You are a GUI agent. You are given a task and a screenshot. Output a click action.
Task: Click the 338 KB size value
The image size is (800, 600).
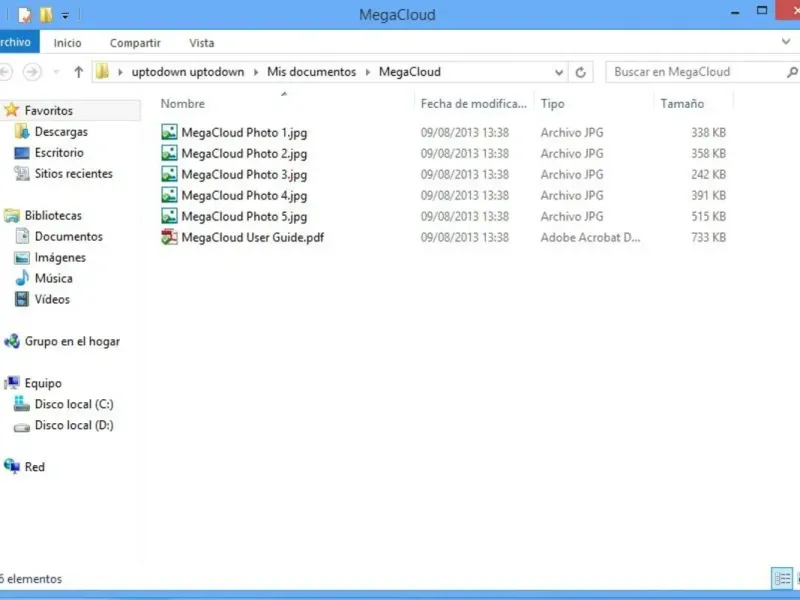point(708,133)
